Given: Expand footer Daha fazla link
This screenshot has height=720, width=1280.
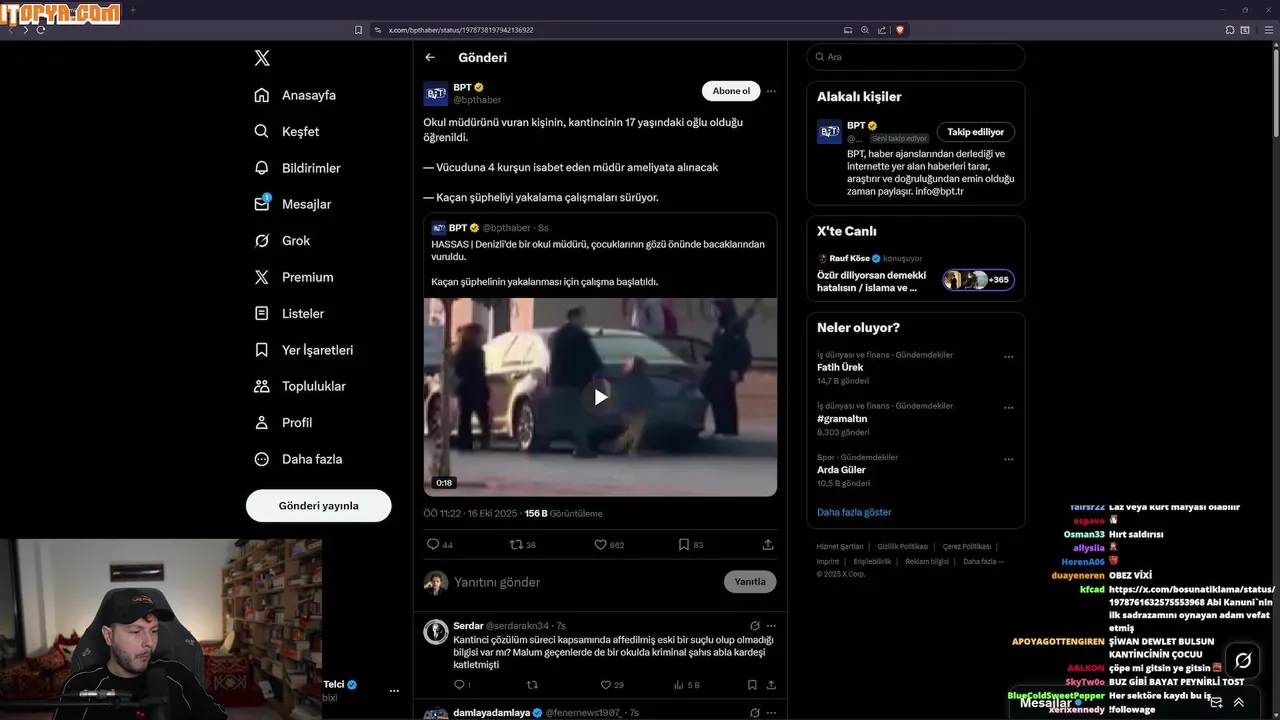Looking at the screenshot, I should [983, 562].
